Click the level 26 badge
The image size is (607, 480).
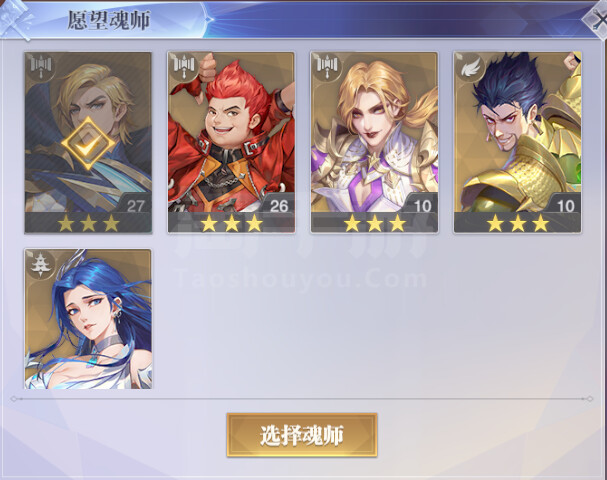(x=279, y=206)
